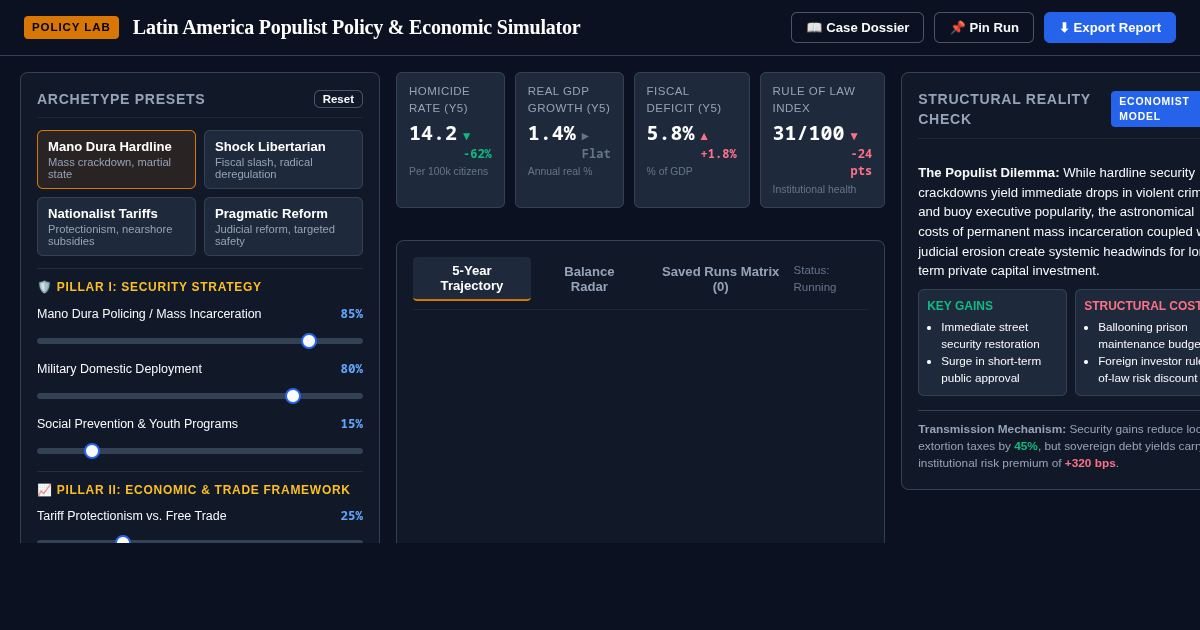Click the 80% military deployment value
The image size is (1200, 630).
[x=351, y=369]
